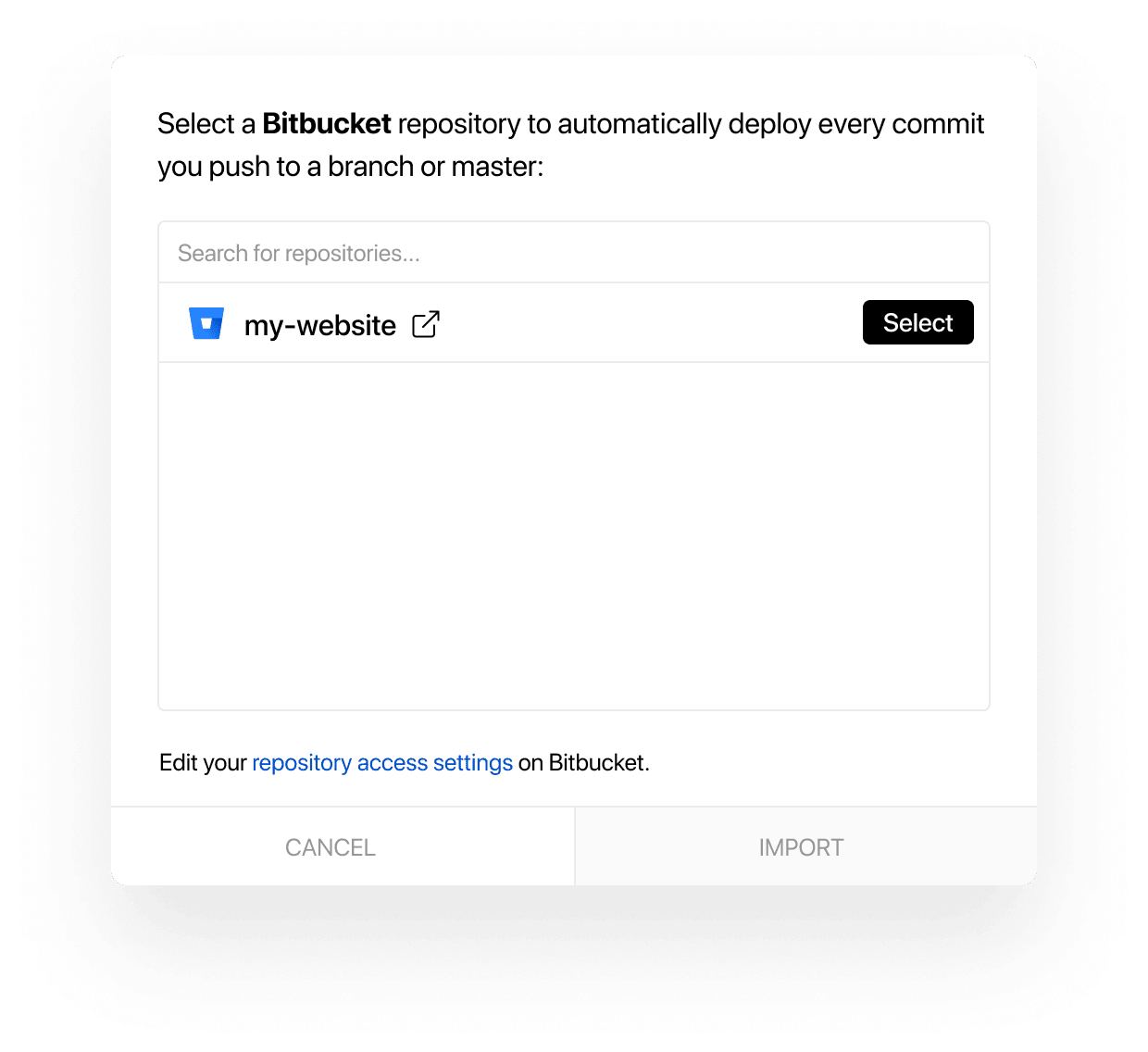The height and width of the screenshot is (1052, 1148).
Task: Click "automatically deploy every commit" heading text
Action: (768, 123)
